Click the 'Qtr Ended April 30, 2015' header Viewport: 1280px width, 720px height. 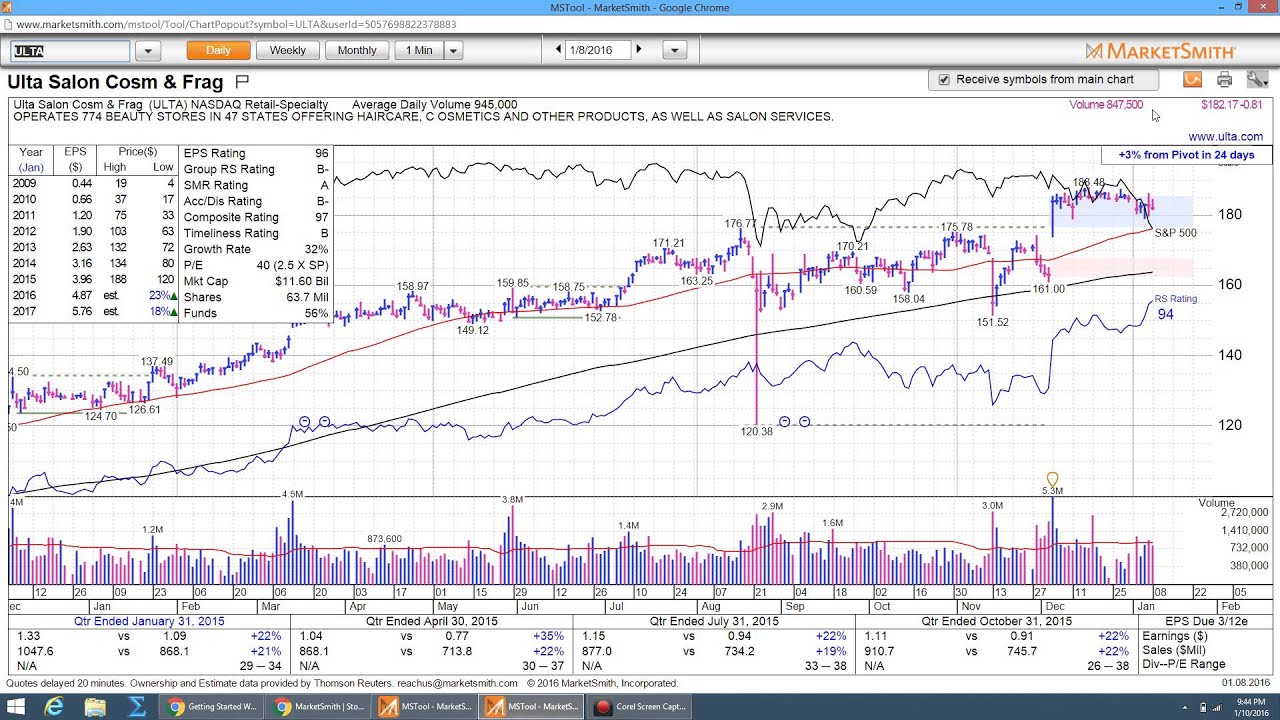(432, 621)
